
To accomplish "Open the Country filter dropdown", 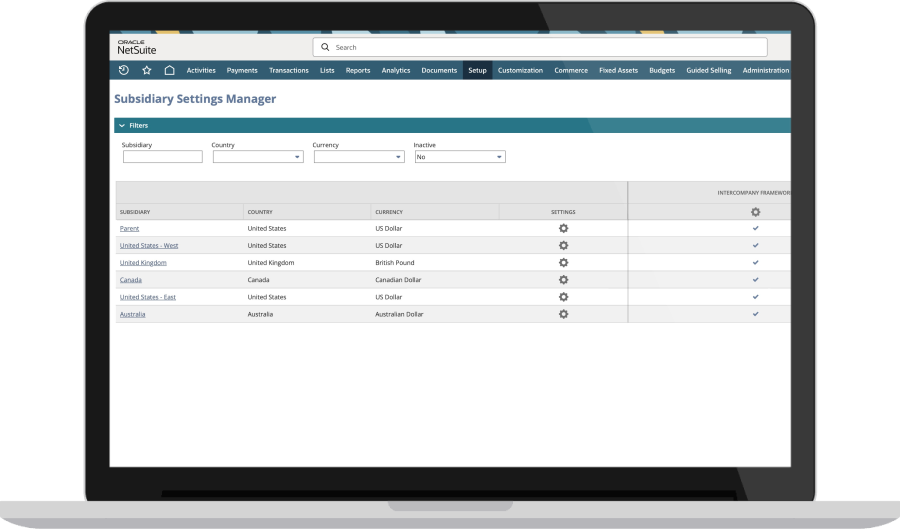I will tap(257, 157).
